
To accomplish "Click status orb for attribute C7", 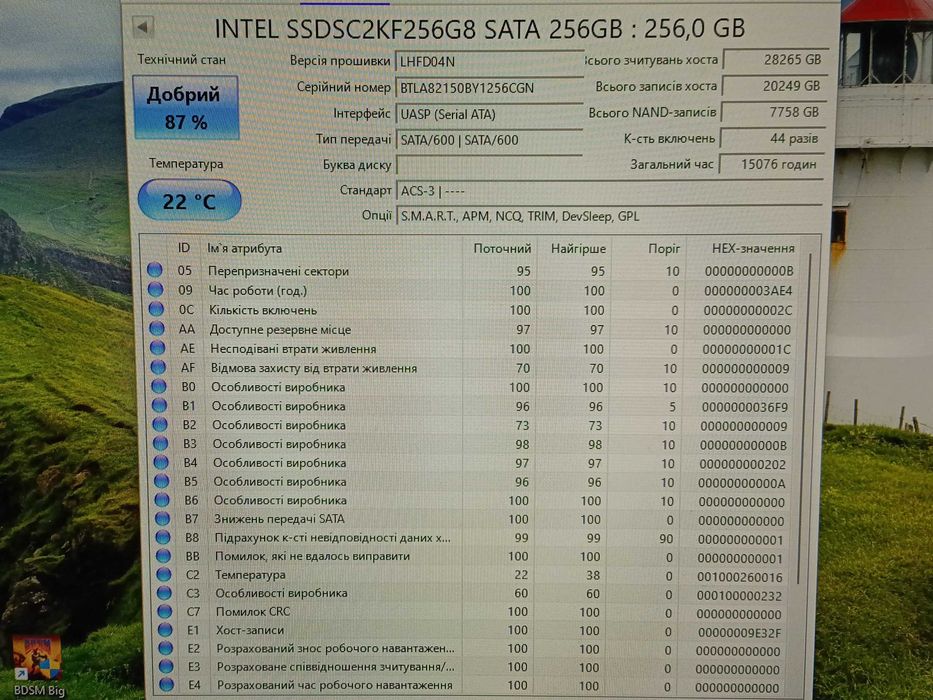I will (165, 611).
